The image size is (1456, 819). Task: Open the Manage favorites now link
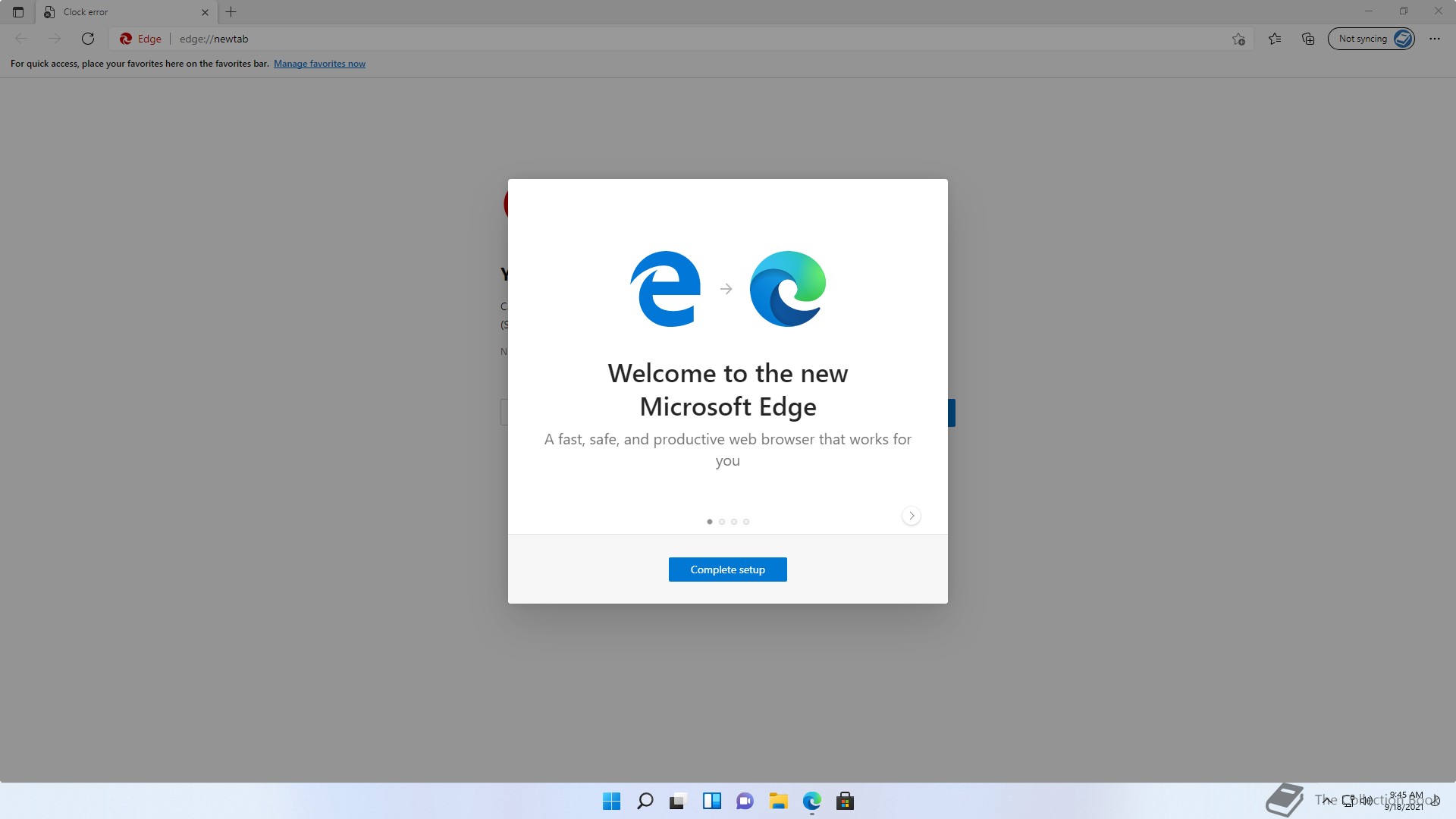point(319,64)
